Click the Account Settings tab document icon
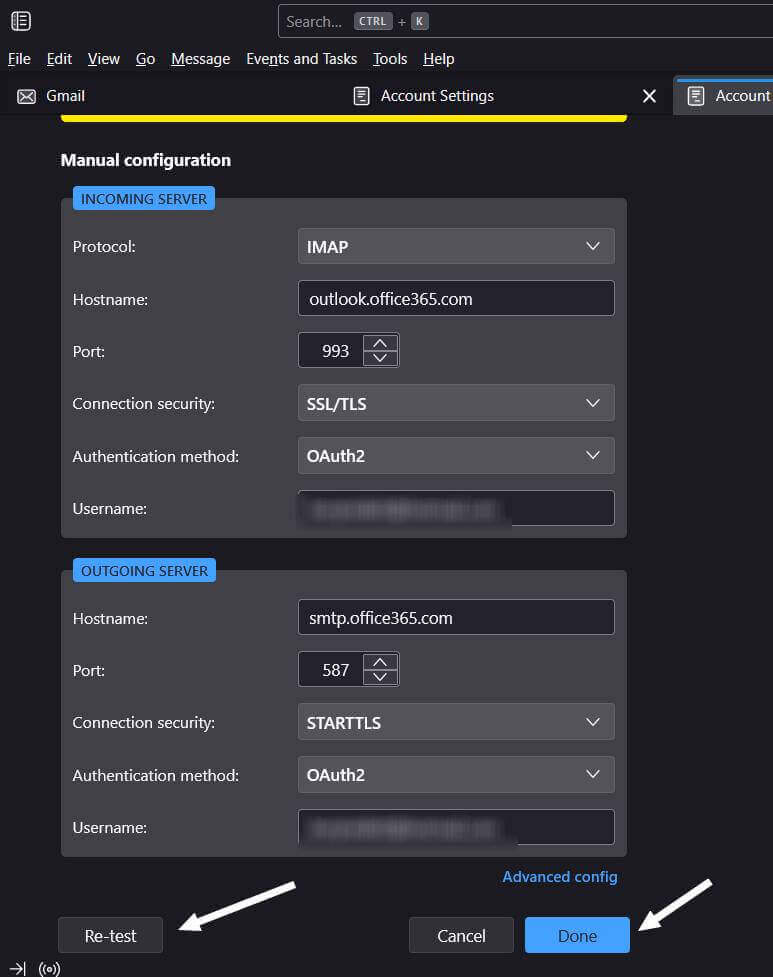The height and width of the screenshot is (977, 773). click(x=361, y=96)
